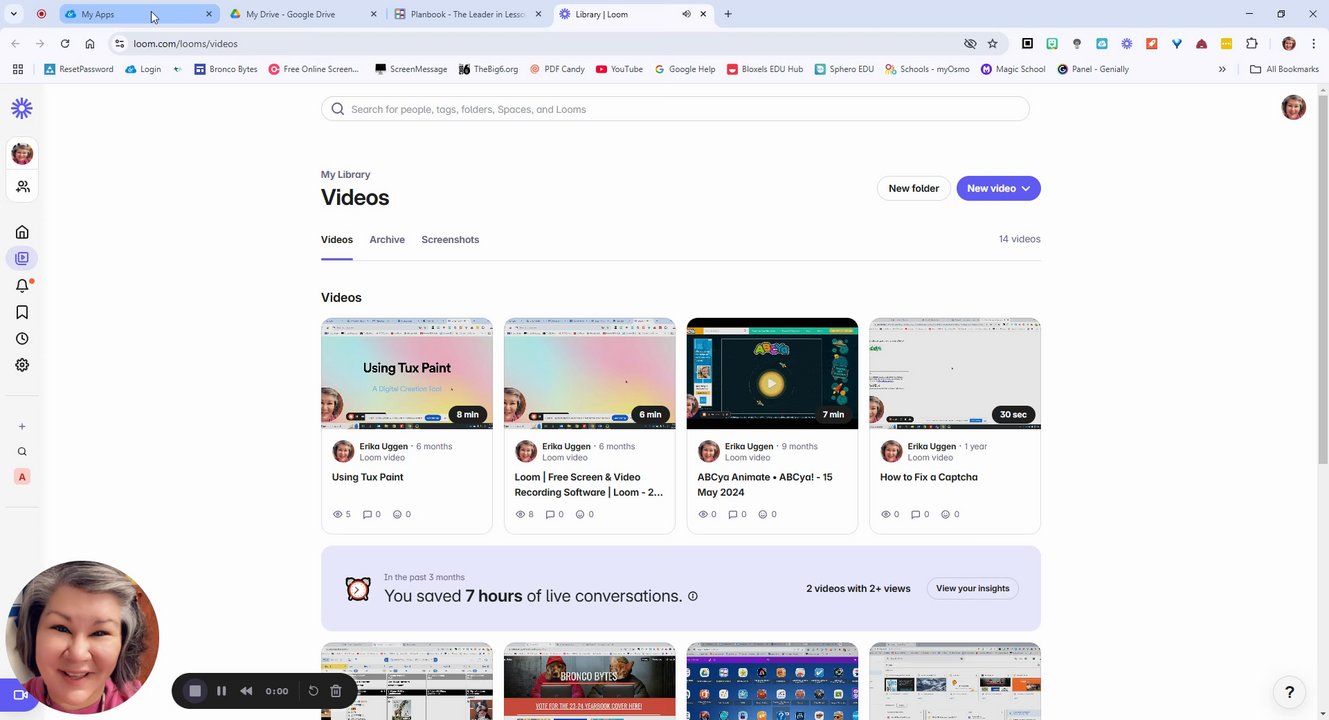Click View your insights button
Screen dimensions: 1329x720
[973, 588]
